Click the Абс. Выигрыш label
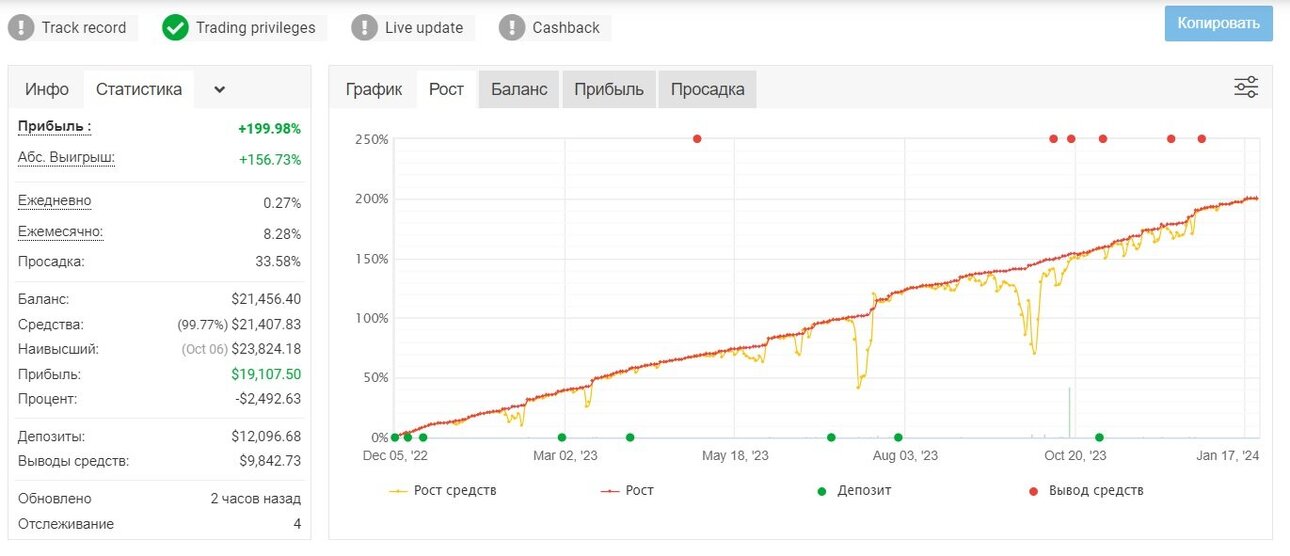The width and height of the screenshot is (1290, 556). point(66,158)
